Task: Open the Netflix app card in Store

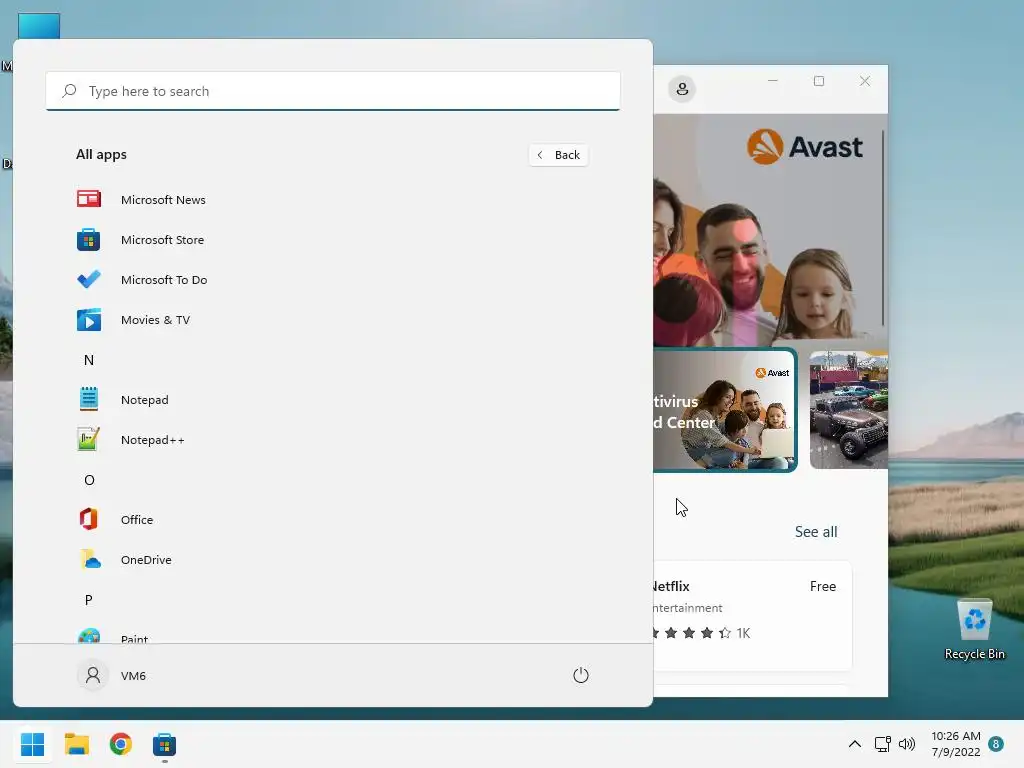Action: (752, 615)
